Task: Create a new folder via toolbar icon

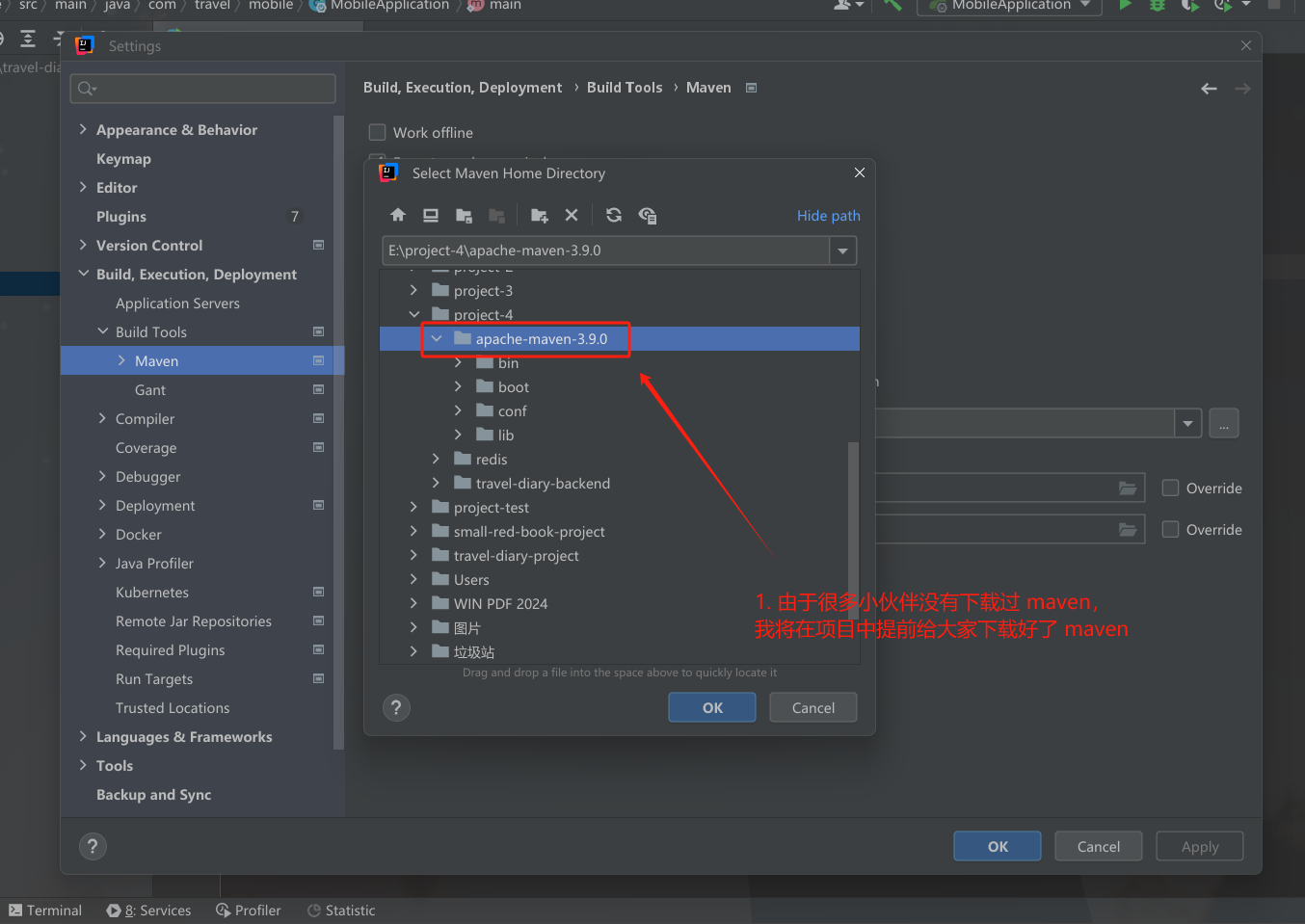Action: [x=539, y=215]
